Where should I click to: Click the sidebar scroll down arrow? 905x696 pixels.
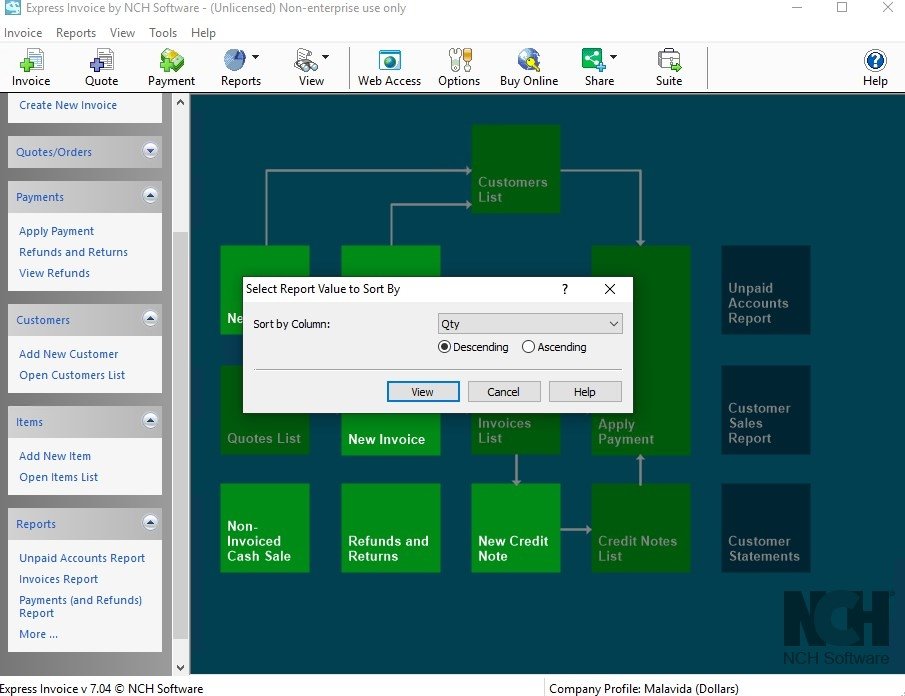tap(180, 667)
